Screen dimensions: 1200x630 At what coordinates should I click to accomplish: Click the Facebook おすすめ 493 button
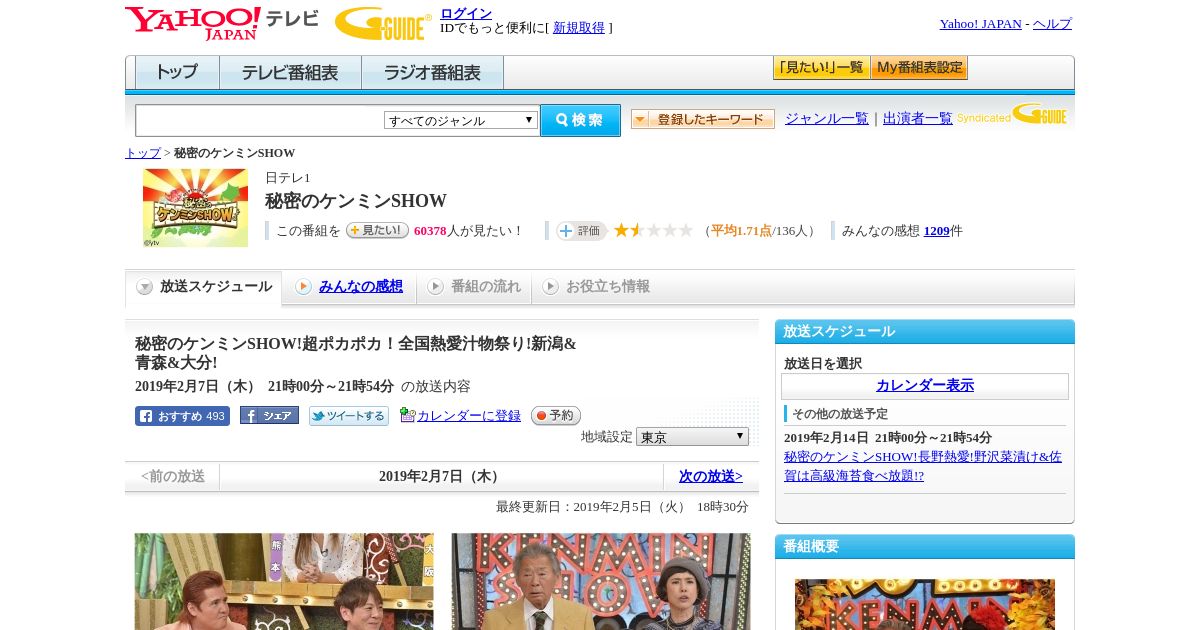(x=182, y=416)
